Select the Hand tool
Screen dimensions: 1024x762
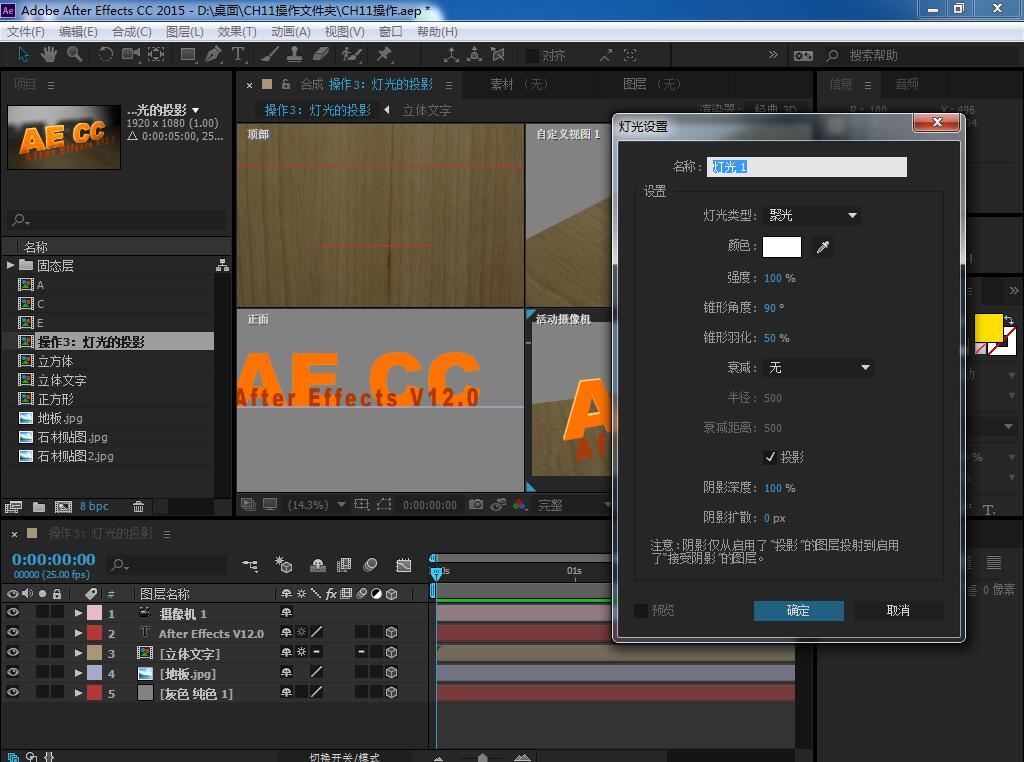49,55
